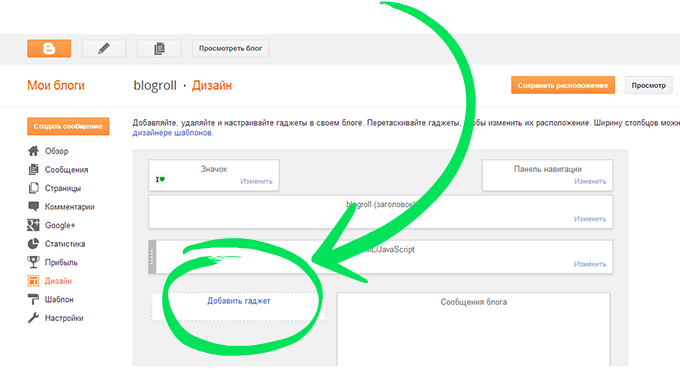Click the Статистика pie chart icon
The height and width of the screenshot is (370, 680).
(x=33, y=244)
